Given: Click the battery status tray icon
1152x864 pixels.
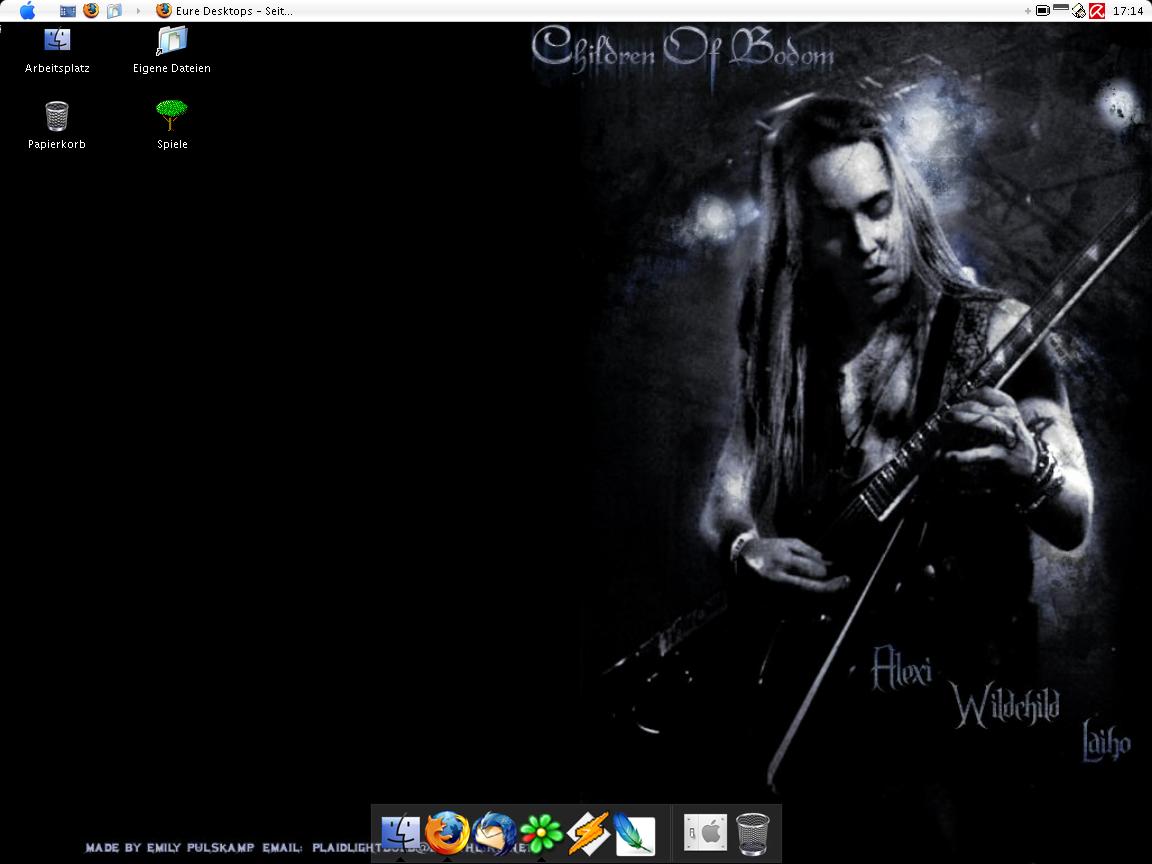Looking at the screenshot, I should pos(1043,11).
